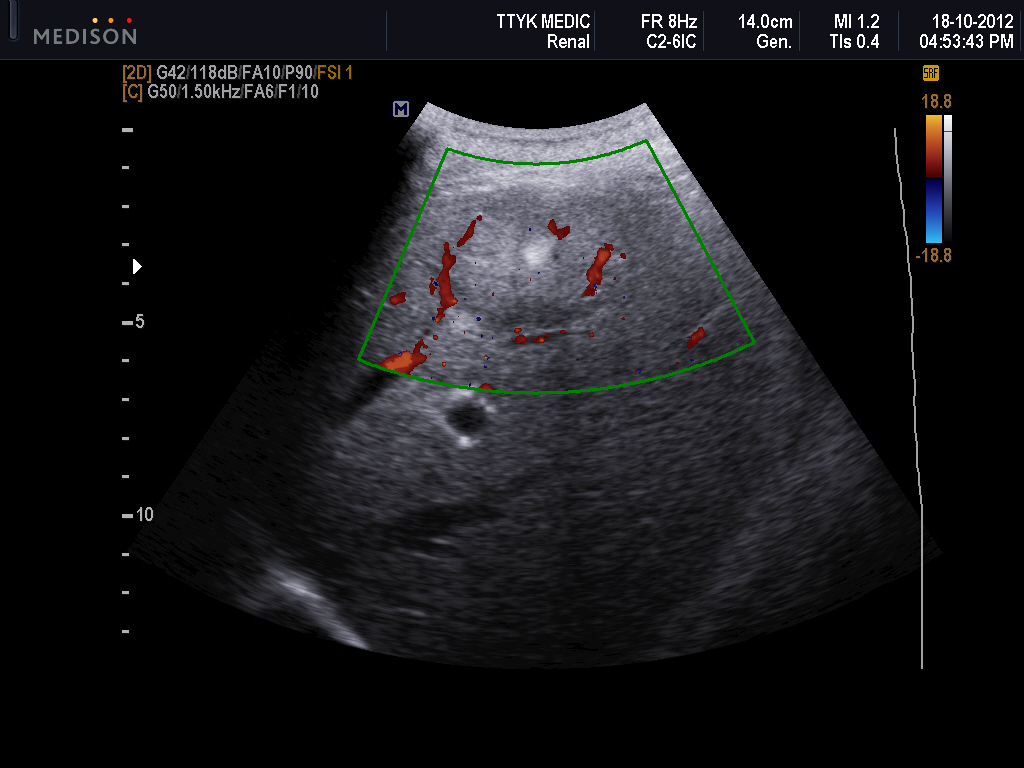1024x768 pixels.
Task: Select the orientation marker M on the image
Action: (400, 109)
